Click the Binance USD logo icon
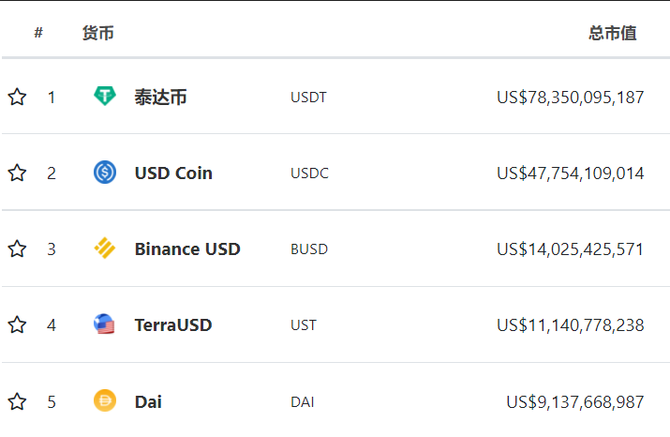 105,248
